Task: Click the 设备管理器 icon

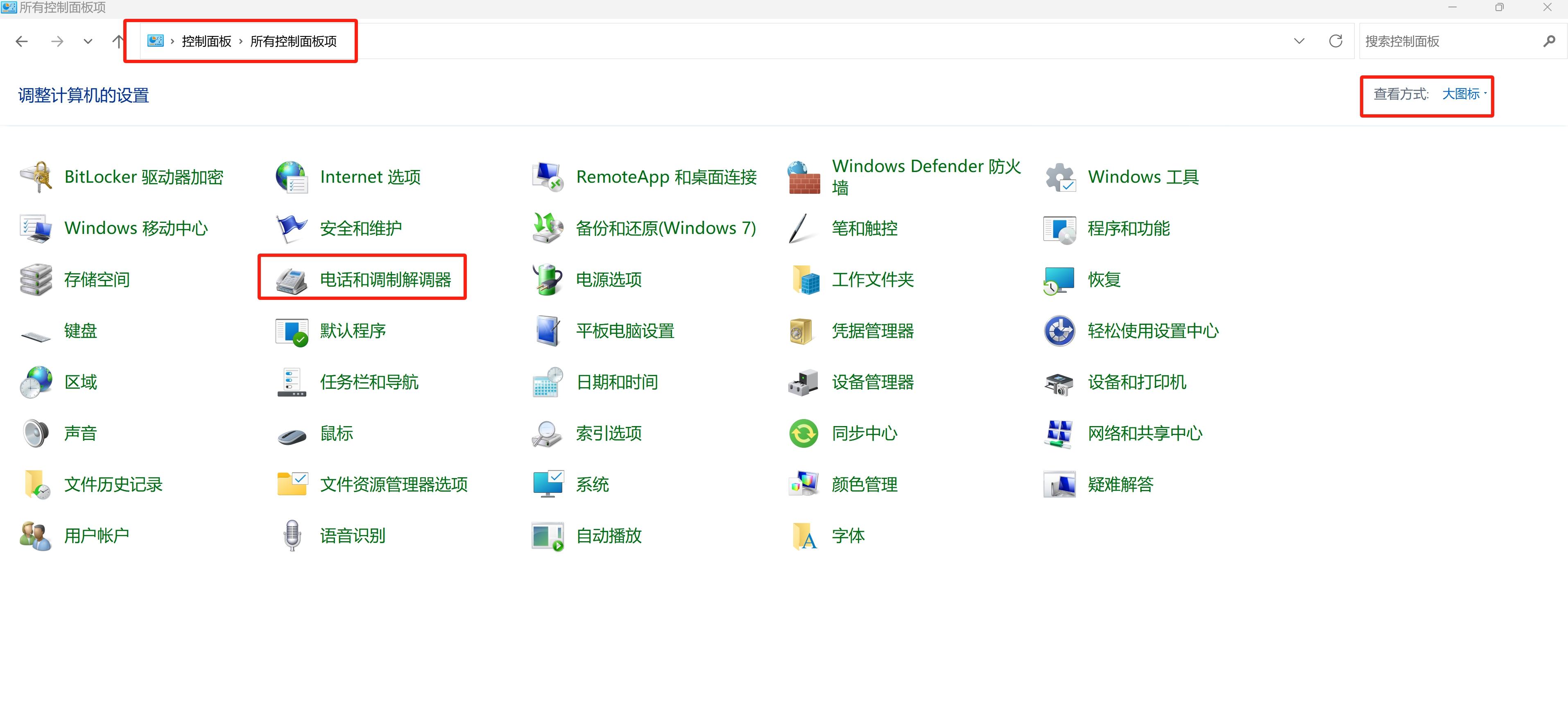Action: pos(803,382)
